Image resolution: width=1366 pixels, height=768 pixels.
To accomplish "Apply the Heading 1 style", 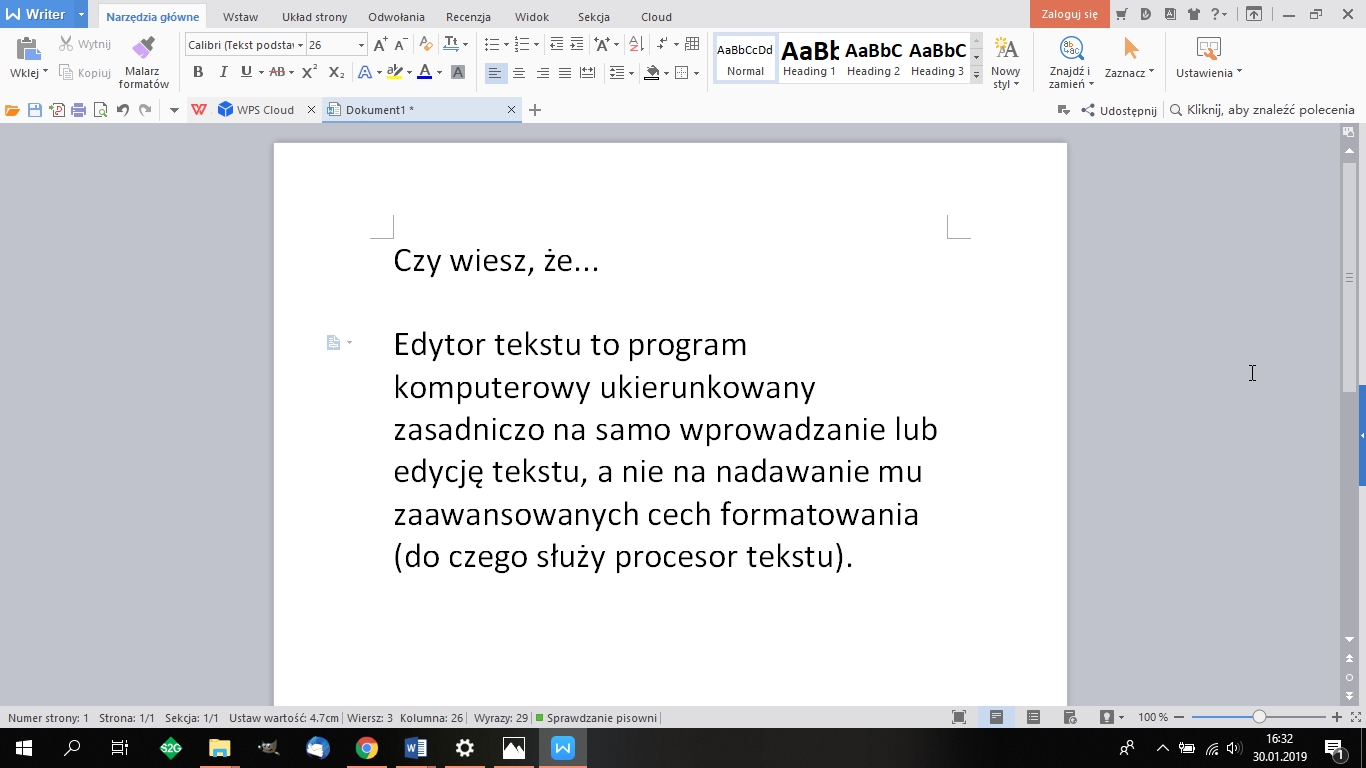I will click(x=808, y=58).
